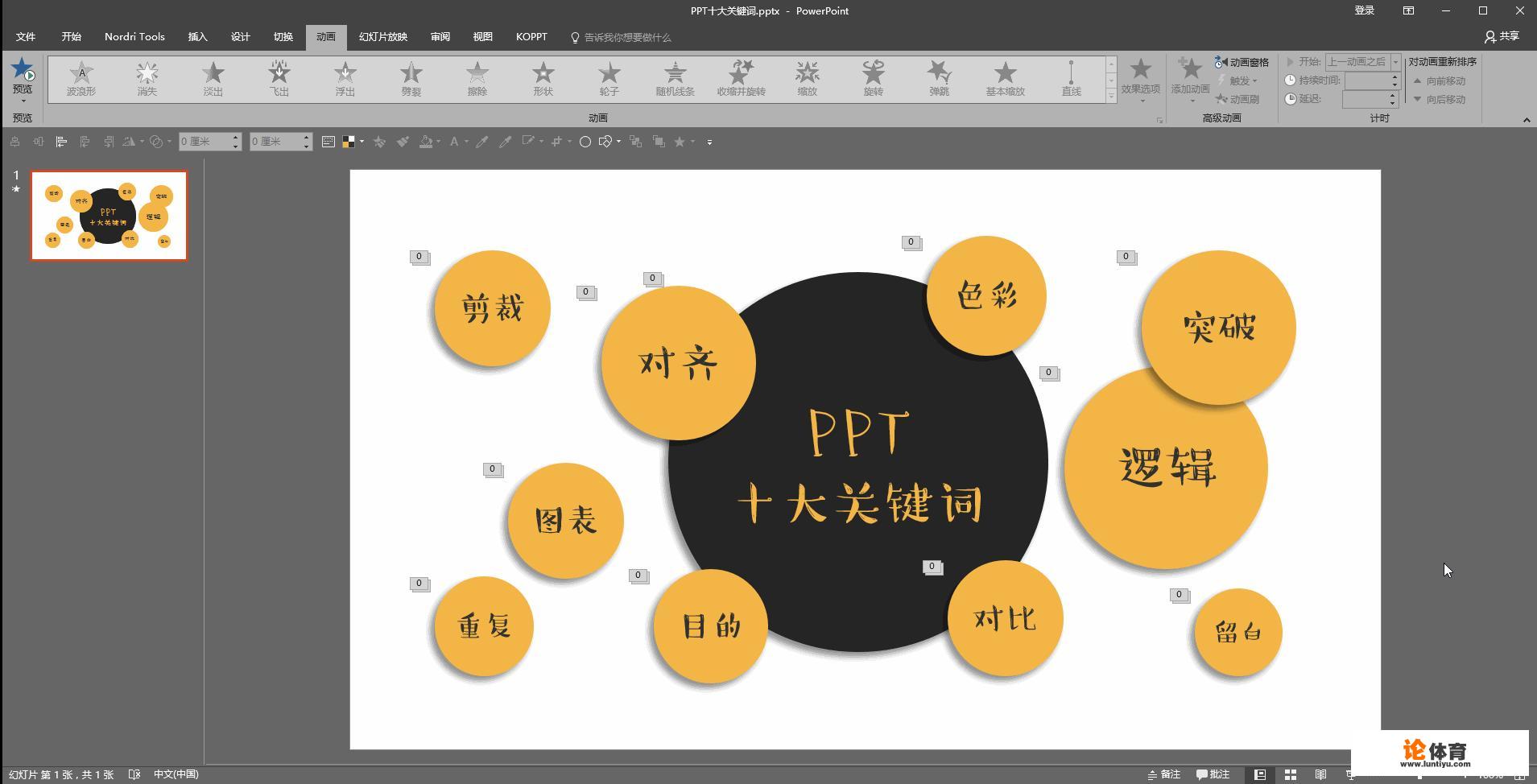Click the 动画刷 animation painter
The image size is (1537, 784).
pos(1237,99)
